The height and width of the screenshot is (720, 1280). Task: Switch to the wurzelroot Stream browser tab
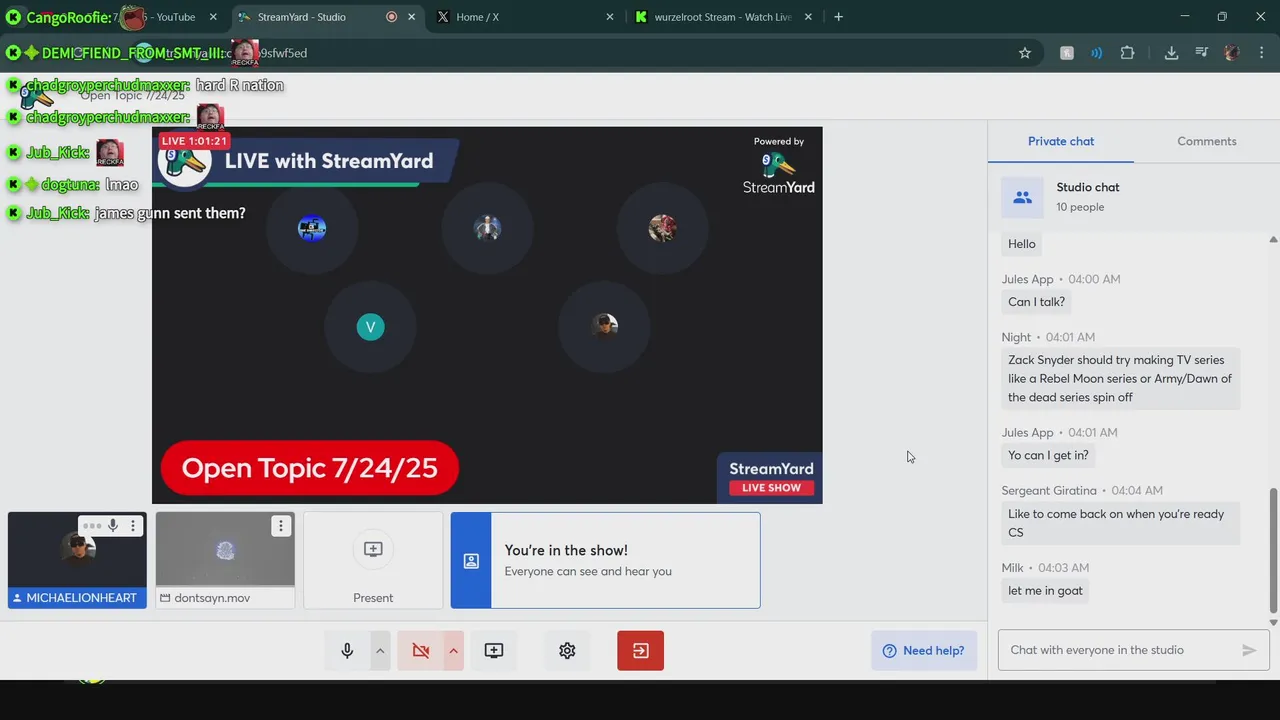(722, 17)
